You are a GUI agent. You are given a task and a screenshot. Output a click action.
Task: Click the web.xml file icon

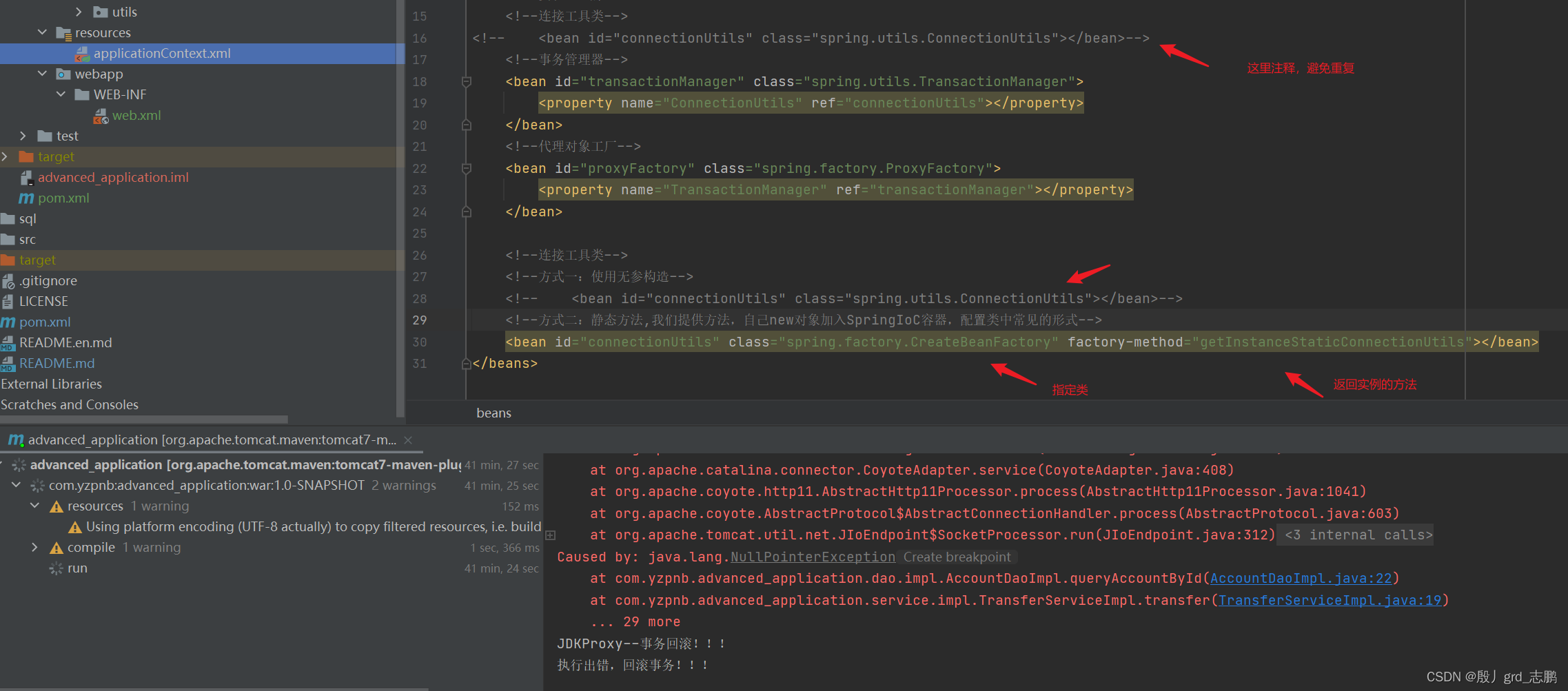pyautogui.click(x=101, y=115)
